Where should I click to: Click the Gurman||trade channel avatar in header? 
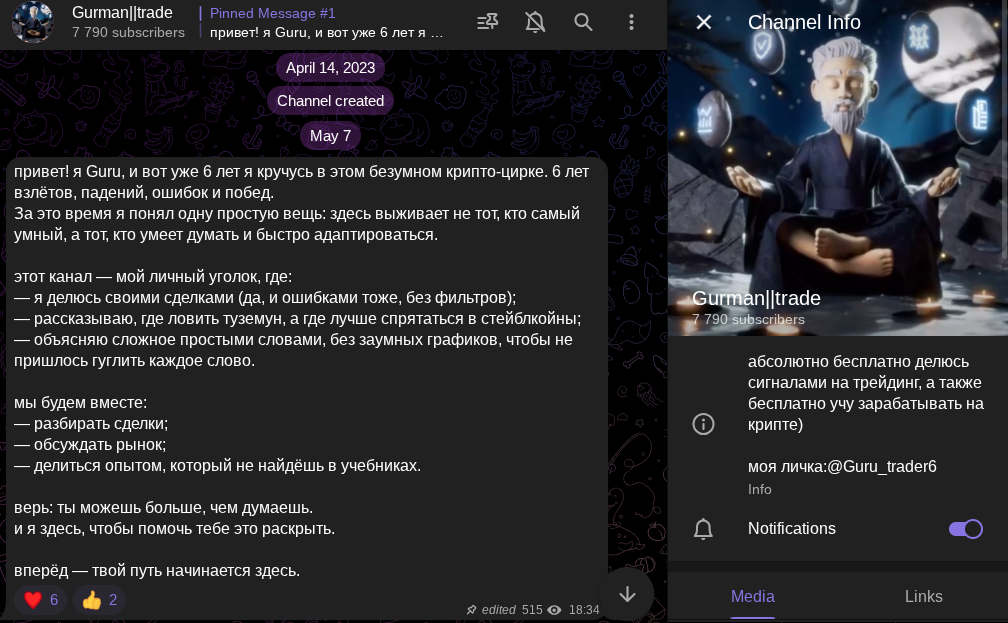pyautogui.click(x=33, y=23)
